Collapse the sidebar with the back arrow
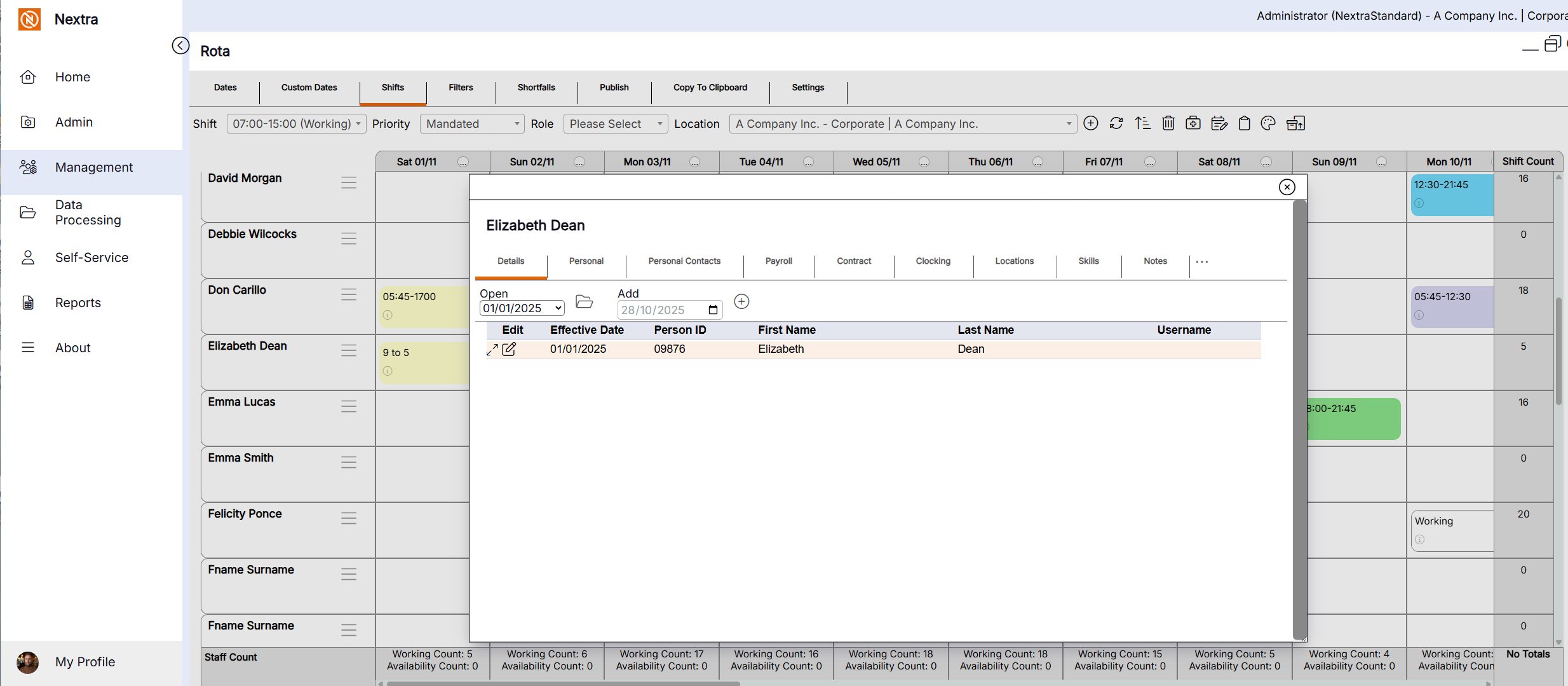1568x686 pixels. (180, 46)
